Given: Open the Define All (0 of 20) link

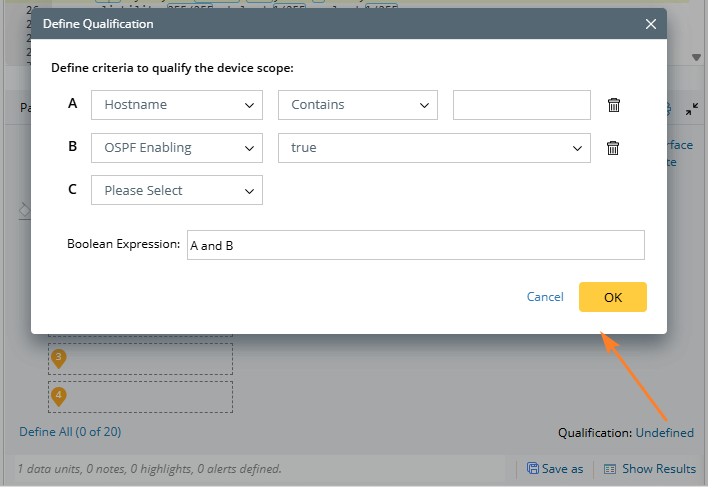Looking at the screenshot, I should coord(70,432).
